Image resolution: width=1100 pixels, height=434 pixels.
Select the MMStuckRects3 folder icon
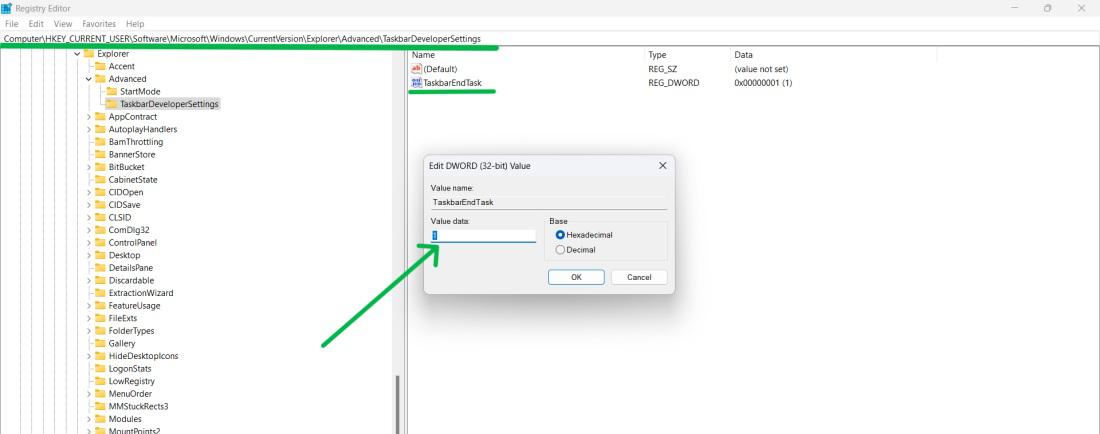[x=100, y=407]
